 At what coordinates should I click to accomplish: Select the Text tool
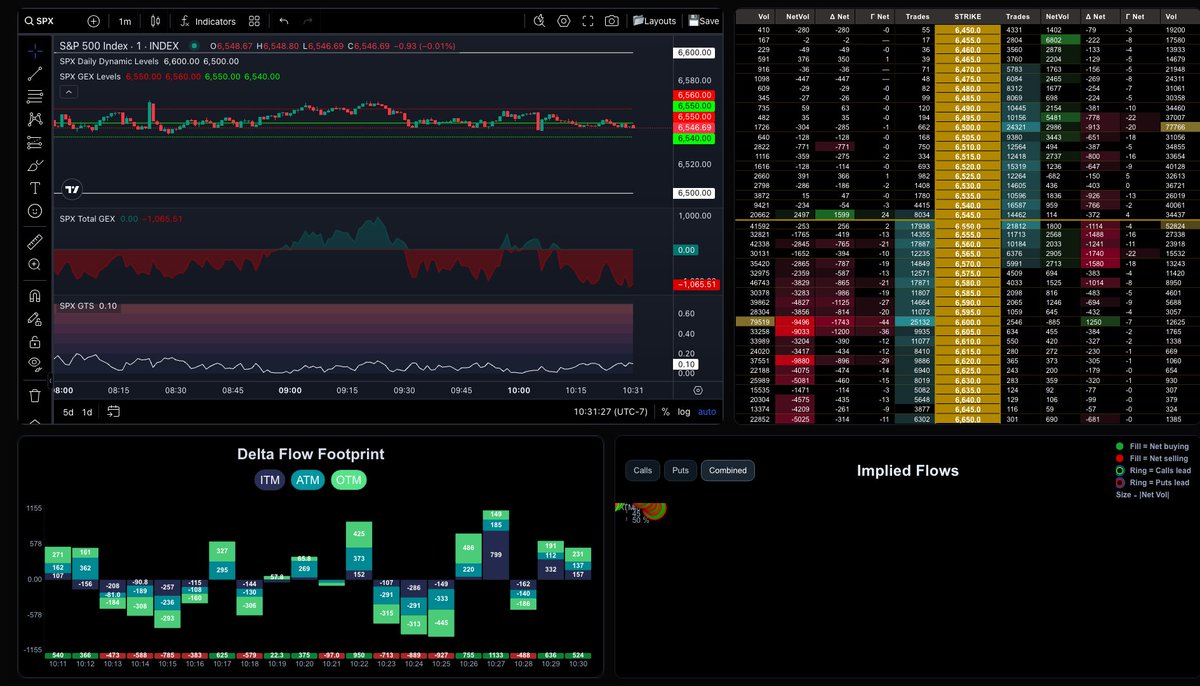coord(35,188)
